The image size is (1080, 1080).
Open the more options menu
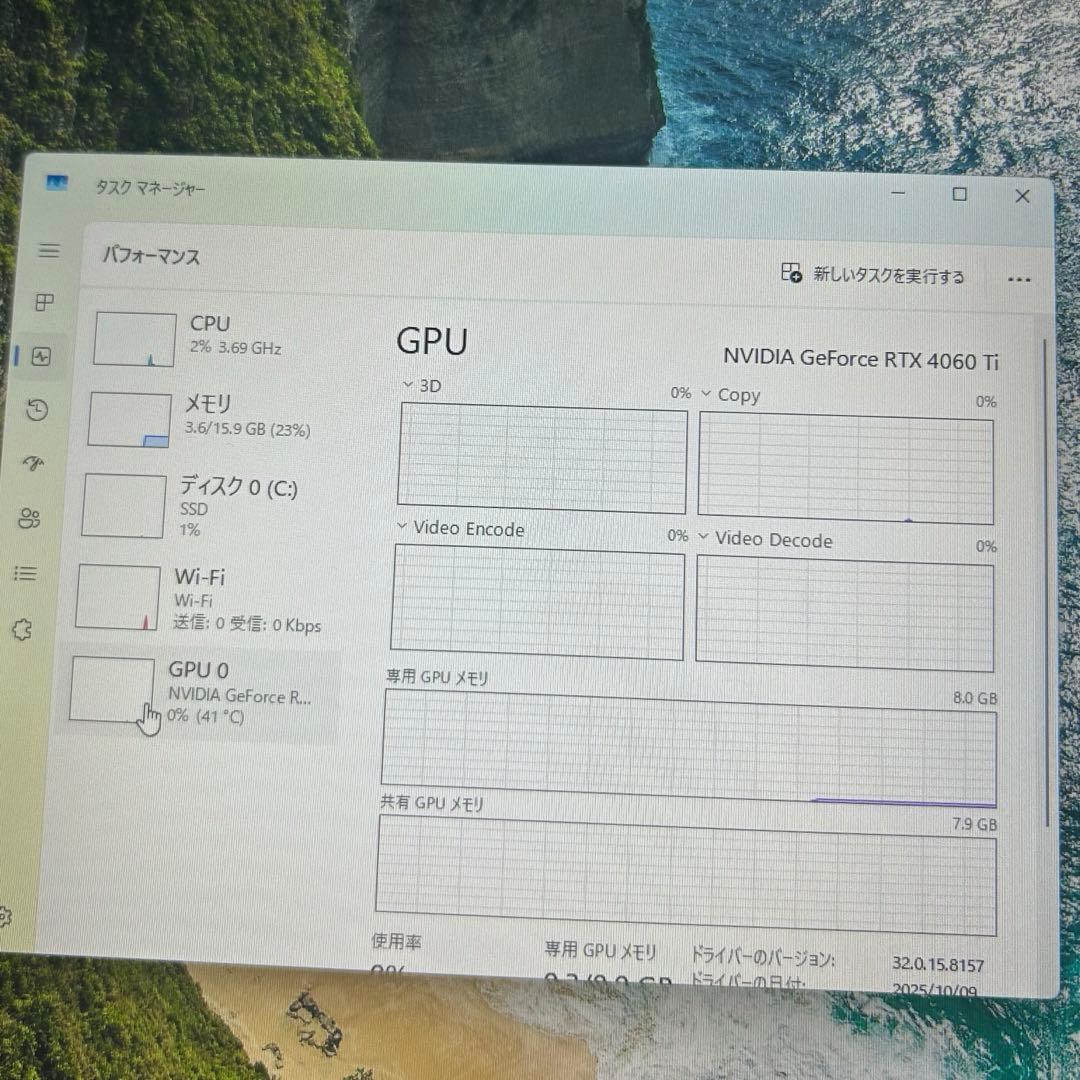[1019, 279]
